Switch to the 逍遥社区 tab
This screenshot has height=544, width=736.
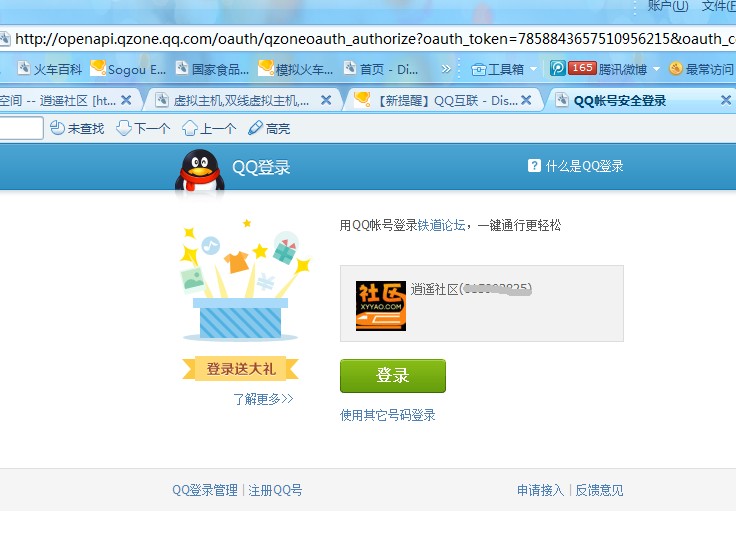(x=57, y=100)
